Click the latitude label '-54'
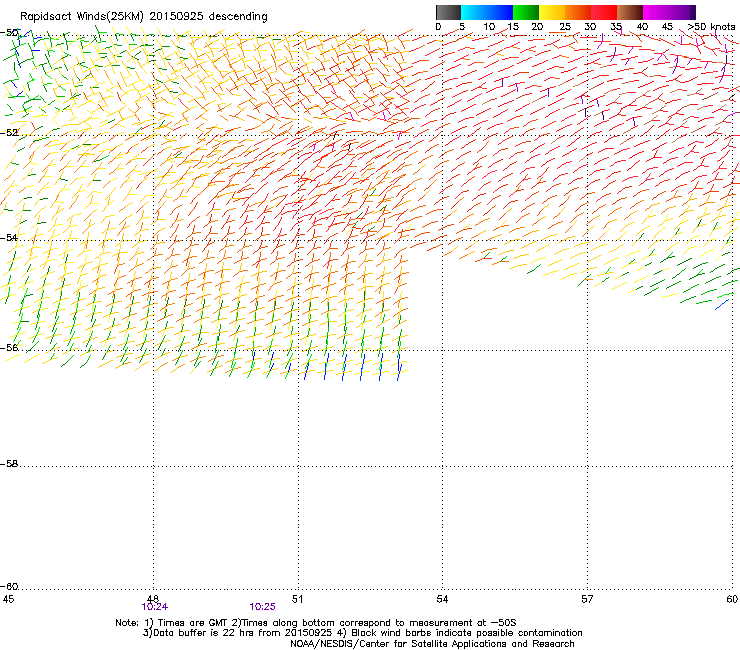The width and height of the screenshot is (740, 650). coord(9,237)
